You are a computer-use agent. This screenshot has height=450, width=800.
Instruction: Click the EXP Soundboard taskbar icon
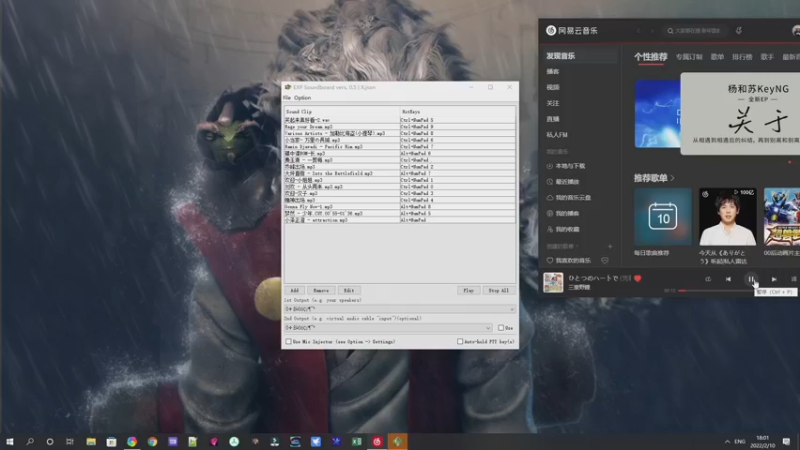coord(397,441)
